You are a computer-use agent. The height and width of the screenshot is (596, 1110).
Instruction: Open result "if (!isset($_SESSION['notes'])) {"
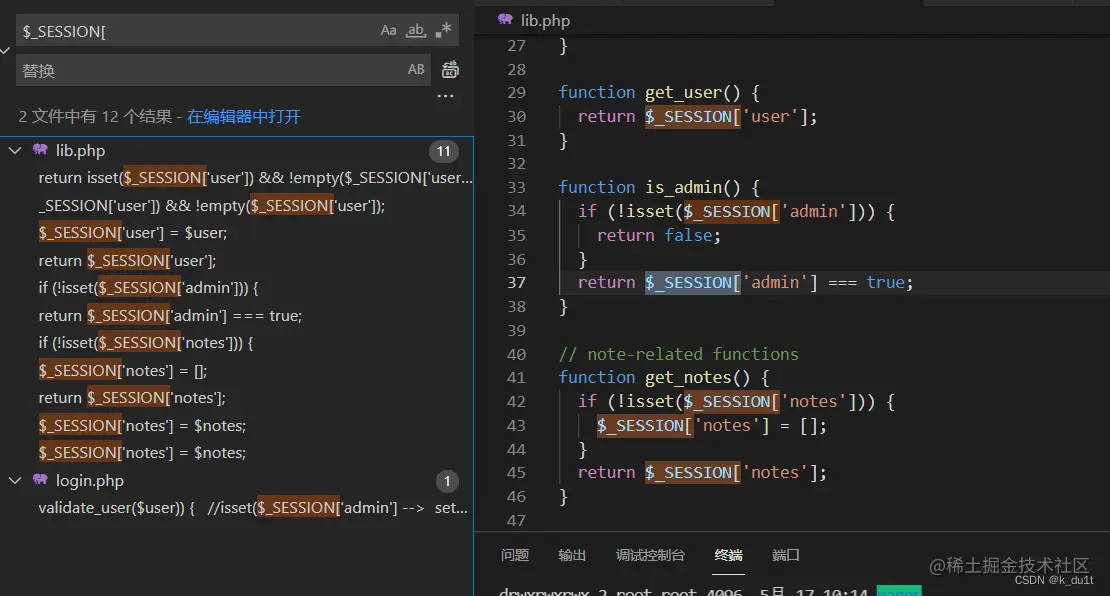(x=145, y=343)
